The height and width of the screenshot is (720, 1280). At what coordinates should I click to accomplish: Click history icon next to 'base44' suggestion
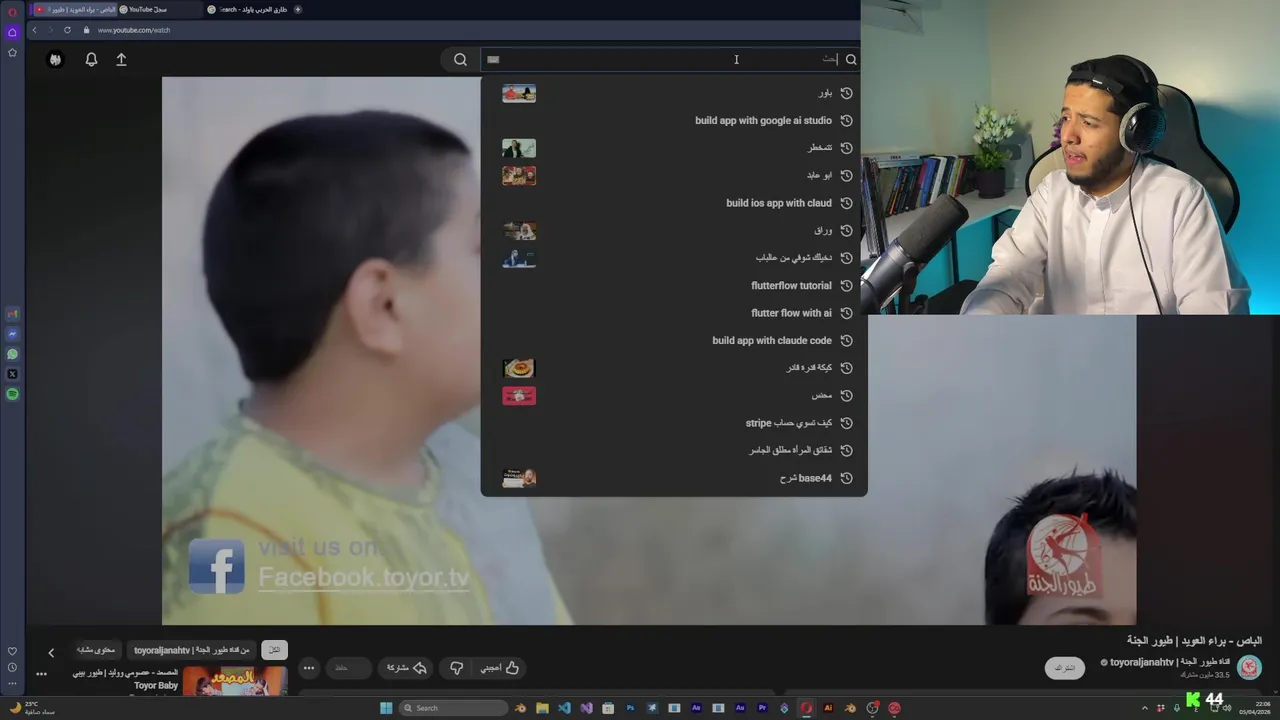(846, 478)
